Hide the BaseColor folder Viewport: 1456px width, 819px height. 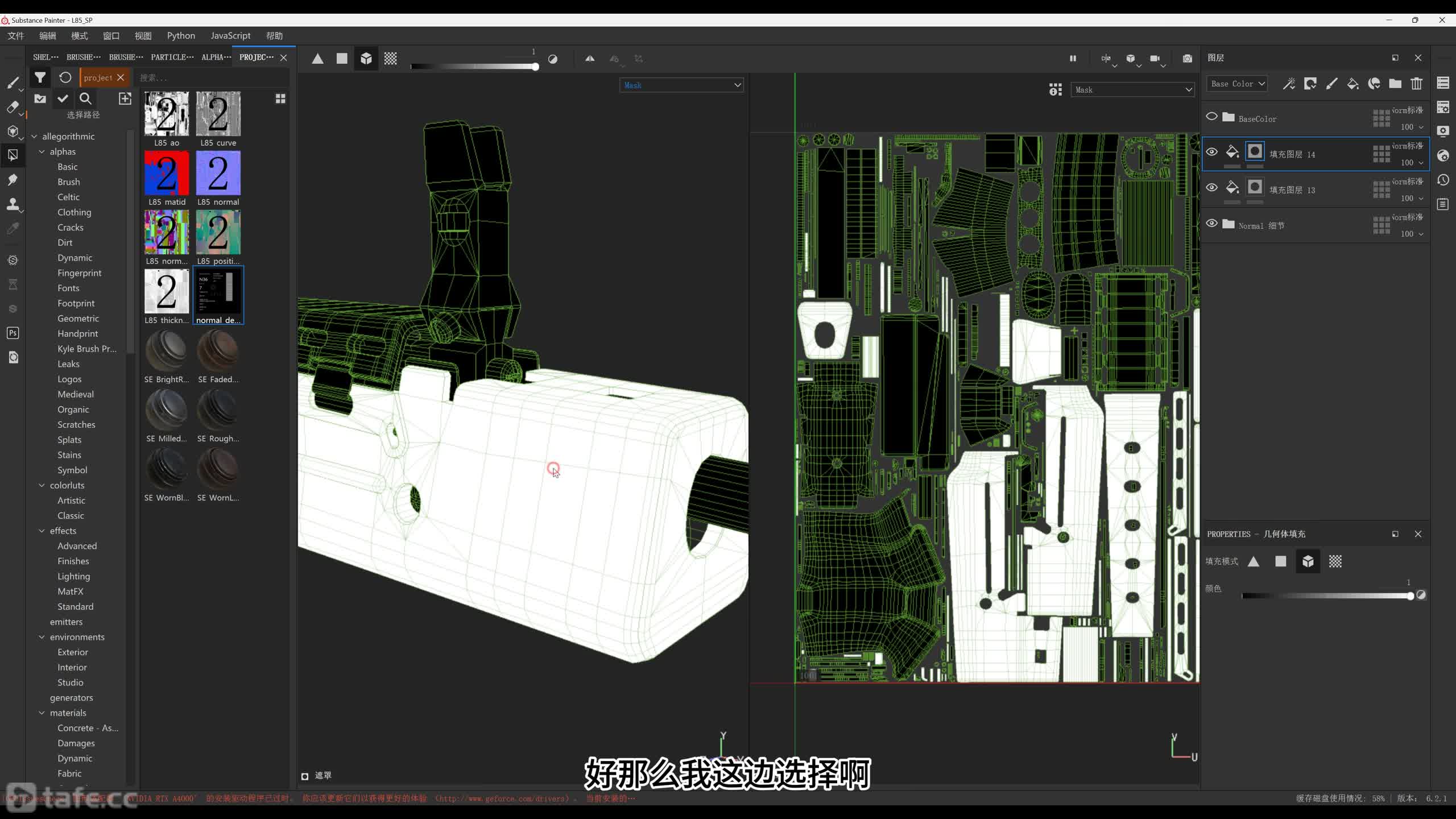[1211, 117]
